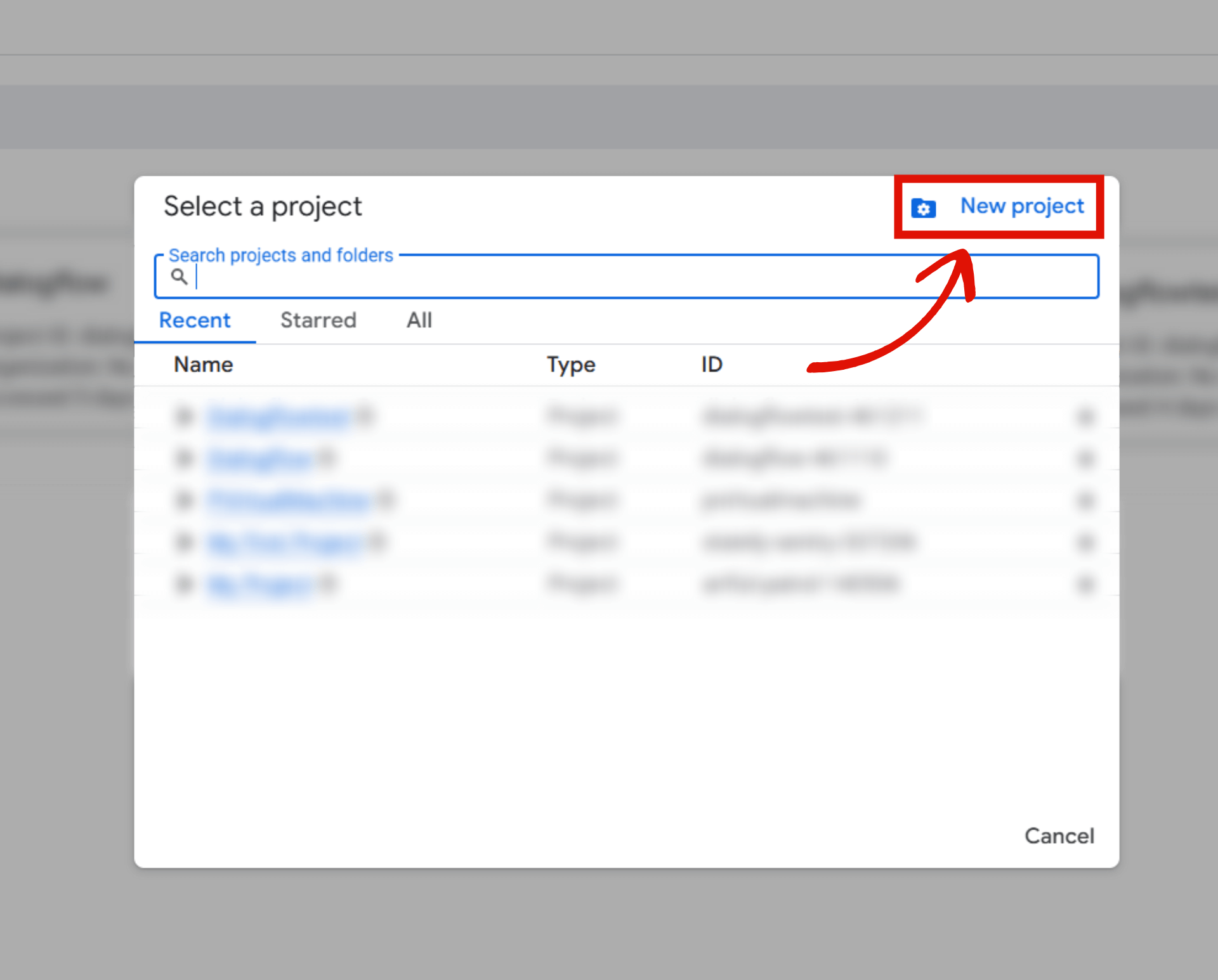Click the ID column header
The width and height of the screenshot is (1218, 980).
click(712, 365)
